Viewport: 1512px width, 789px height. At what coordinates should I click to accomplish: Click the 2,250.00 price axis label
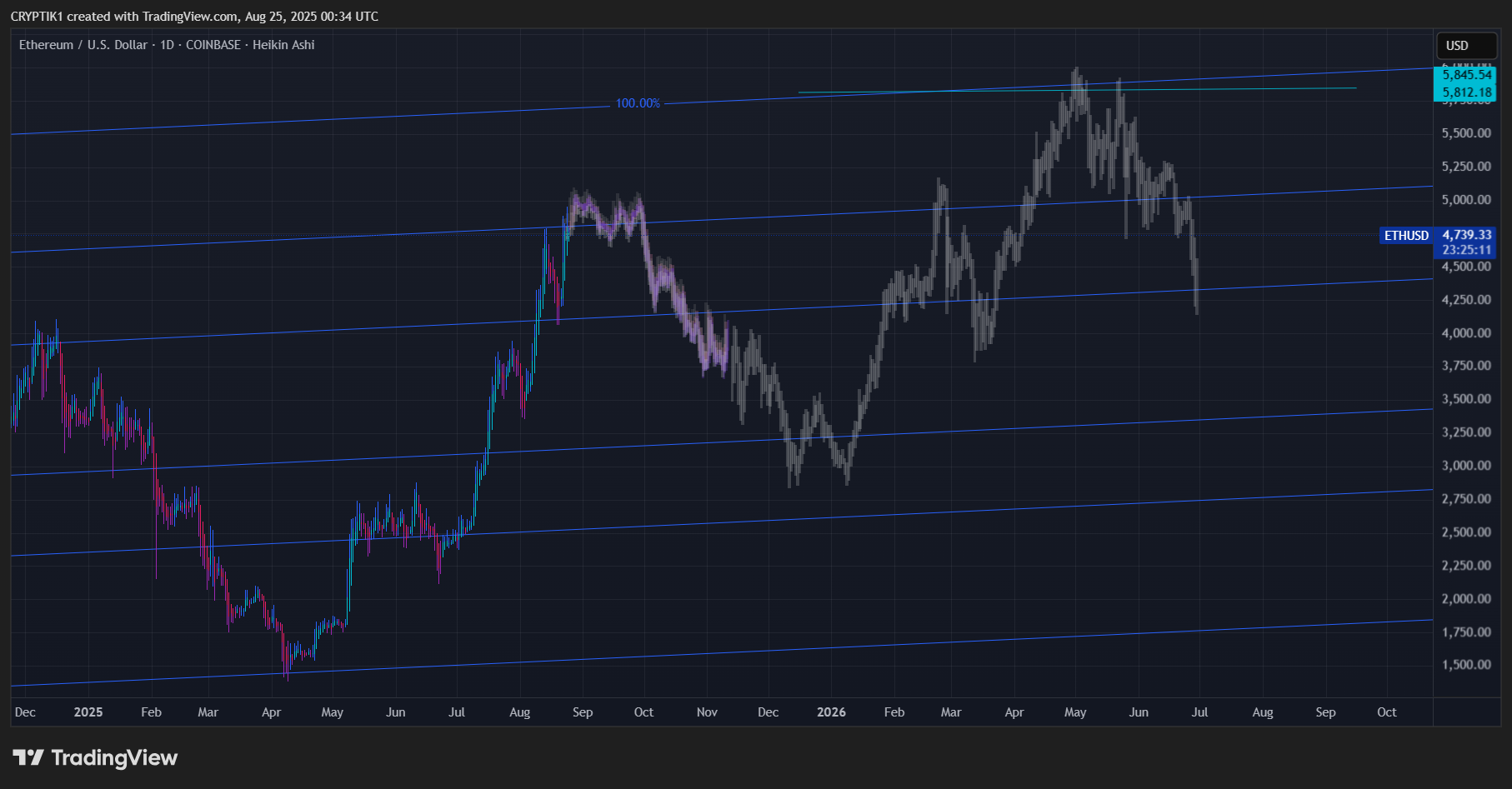[1466, 566]
